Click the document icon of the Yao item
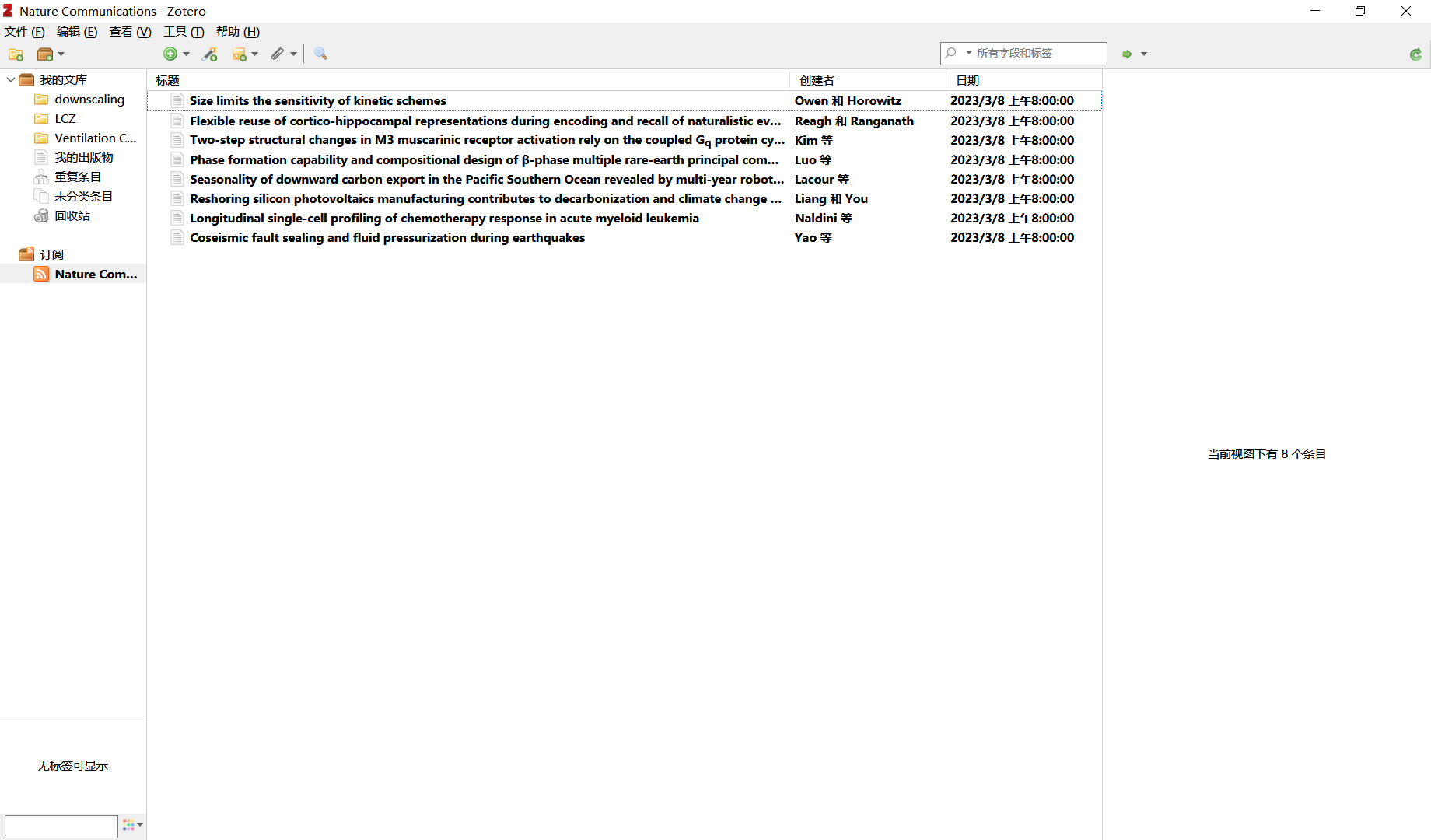 tap(177, 238)
